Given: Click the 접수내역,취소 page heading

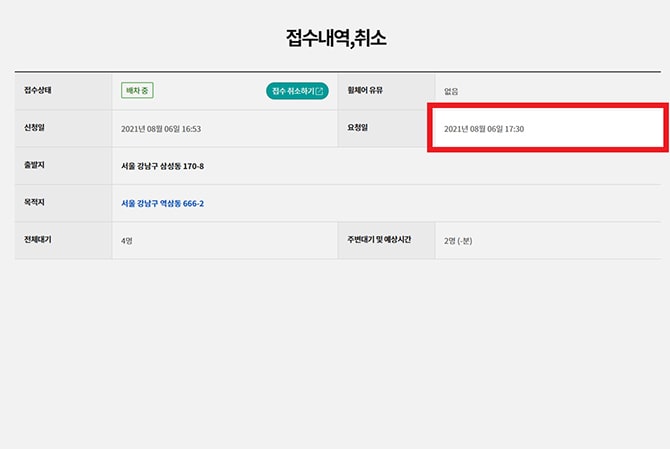Looking at the screenshot, I should coord(336,38).
